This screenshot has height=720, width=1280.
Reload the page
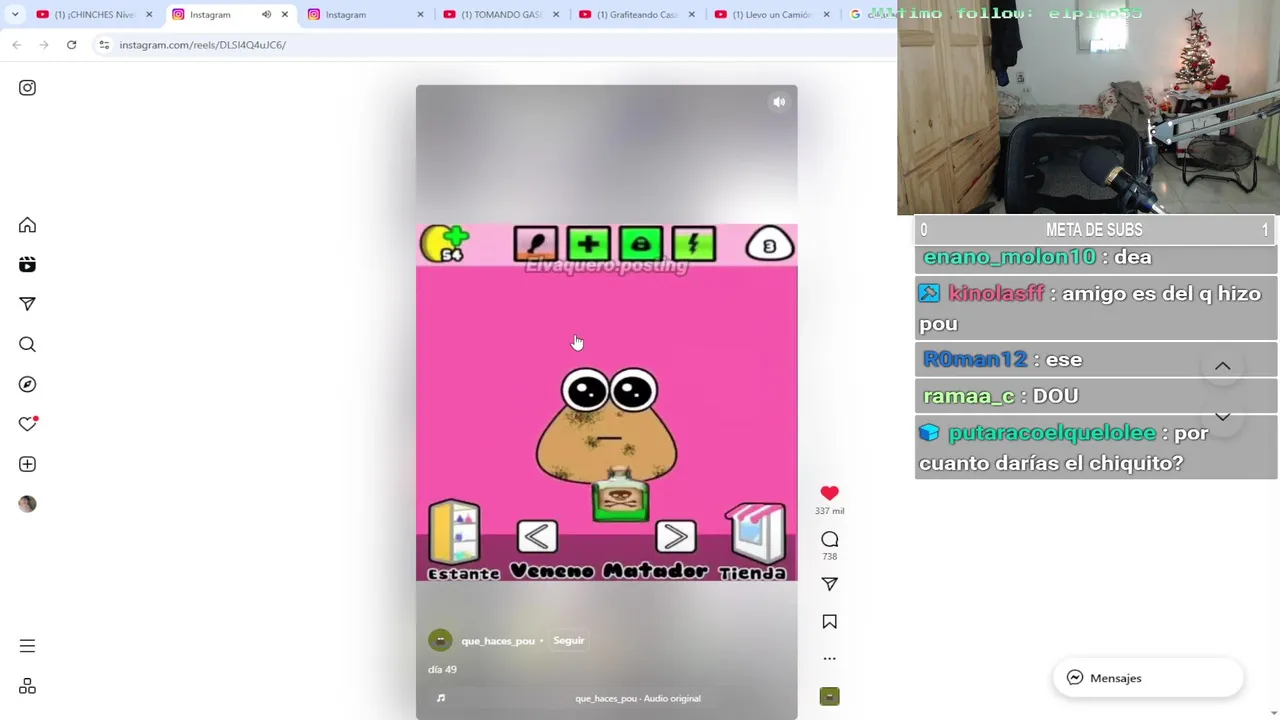click(71, 45)
